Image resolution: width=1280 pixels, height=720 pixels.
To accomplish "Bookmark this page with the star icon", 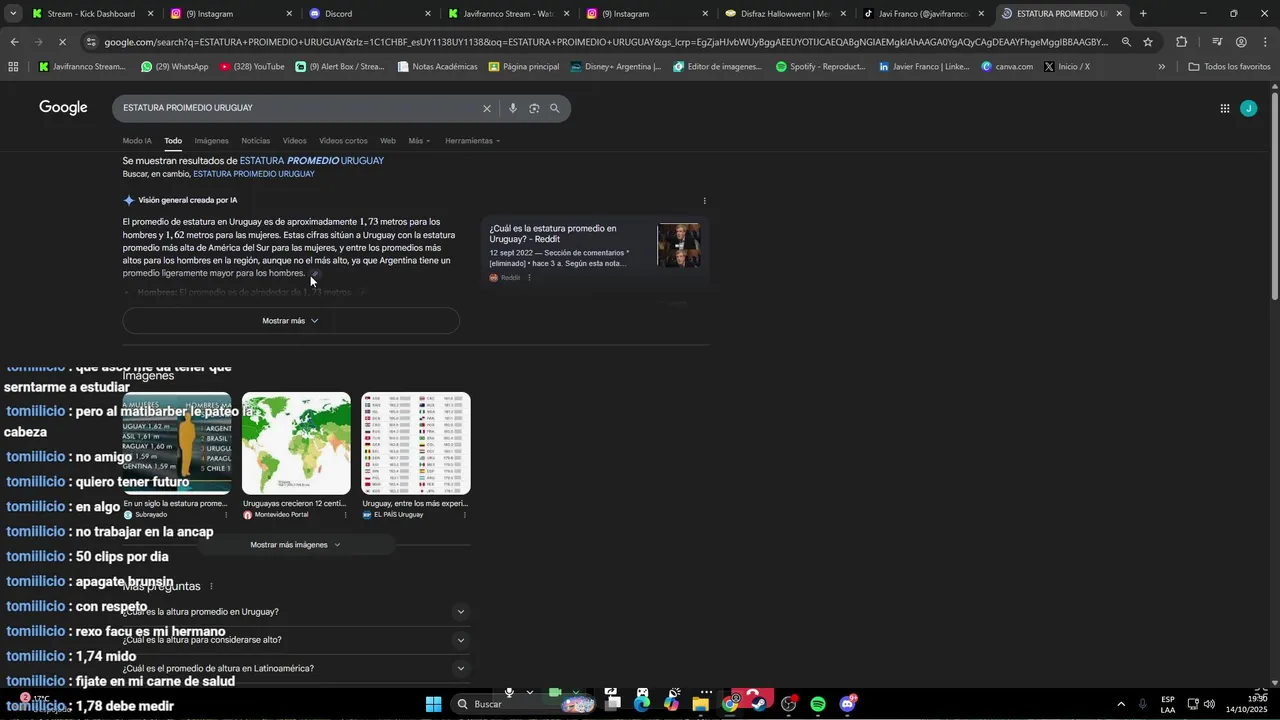I will pos(1148,42).
